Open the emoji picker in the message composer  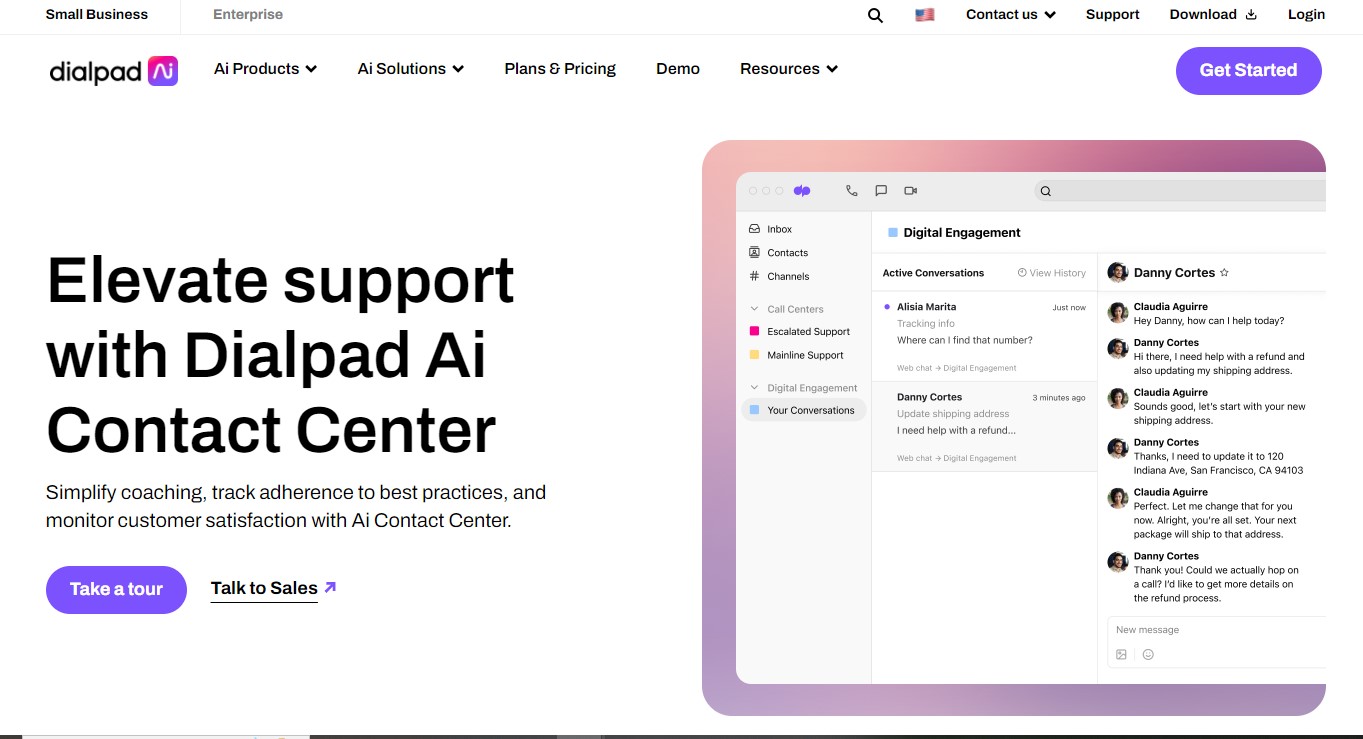(1147, 653)
